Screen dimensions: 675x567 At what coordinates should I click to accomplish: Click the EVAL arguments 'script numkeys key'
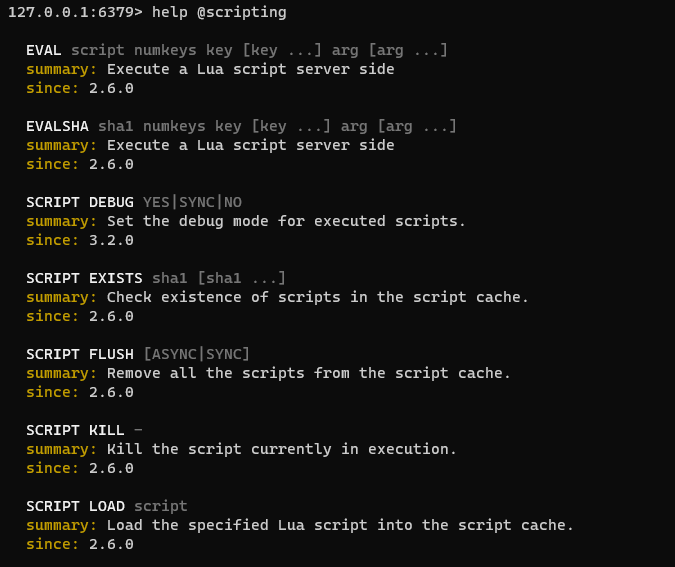(x=152, y=51)
